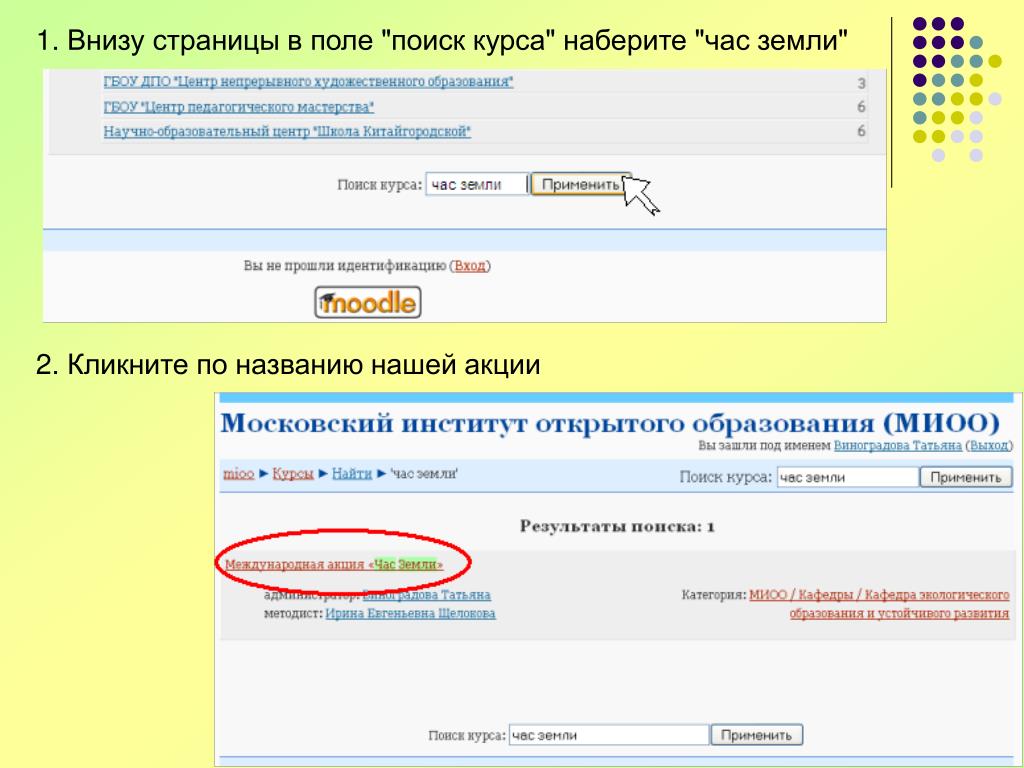Image resolution: width=1024 pixels, height=768 pixels.
Task: Click the Moodle logo in the footer
Action: (x=368, y=302)
